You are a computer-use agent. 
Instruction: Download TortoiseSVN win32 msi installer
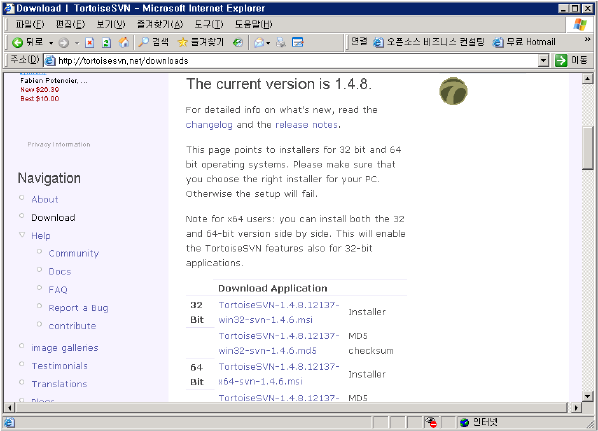pos(279,312)
